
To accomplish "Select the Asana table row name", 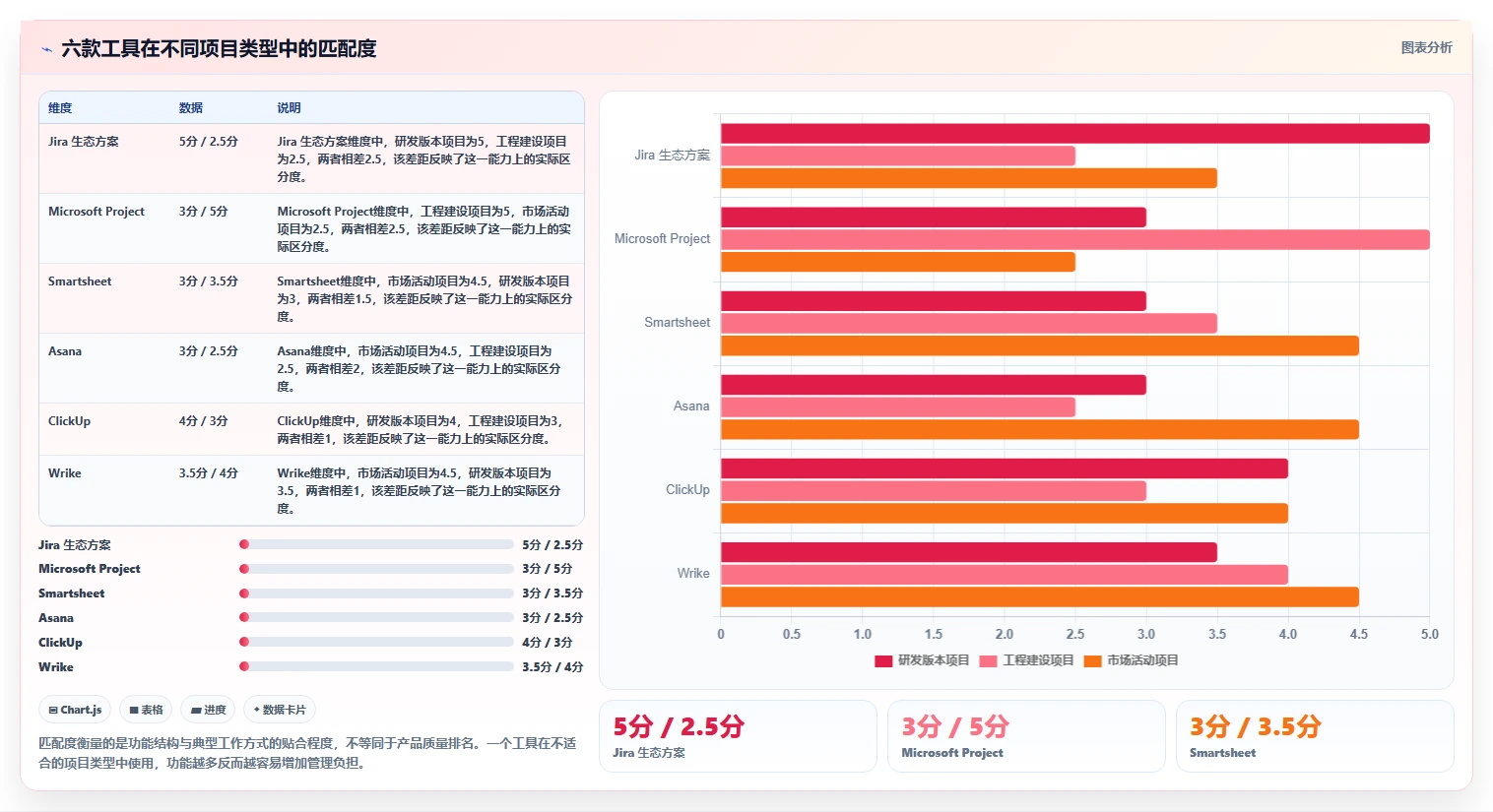I will pos(65,351).
